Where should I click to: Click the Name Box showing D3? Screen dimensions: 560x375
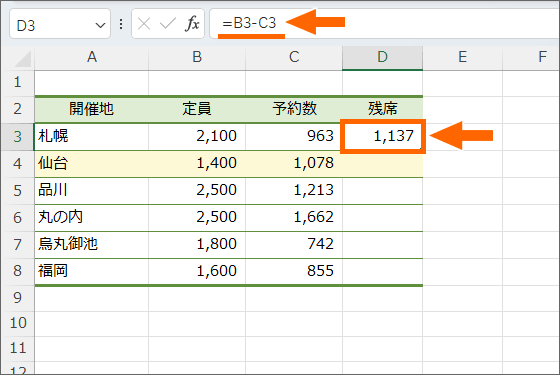pyautogui.click(x=60, y=24)
